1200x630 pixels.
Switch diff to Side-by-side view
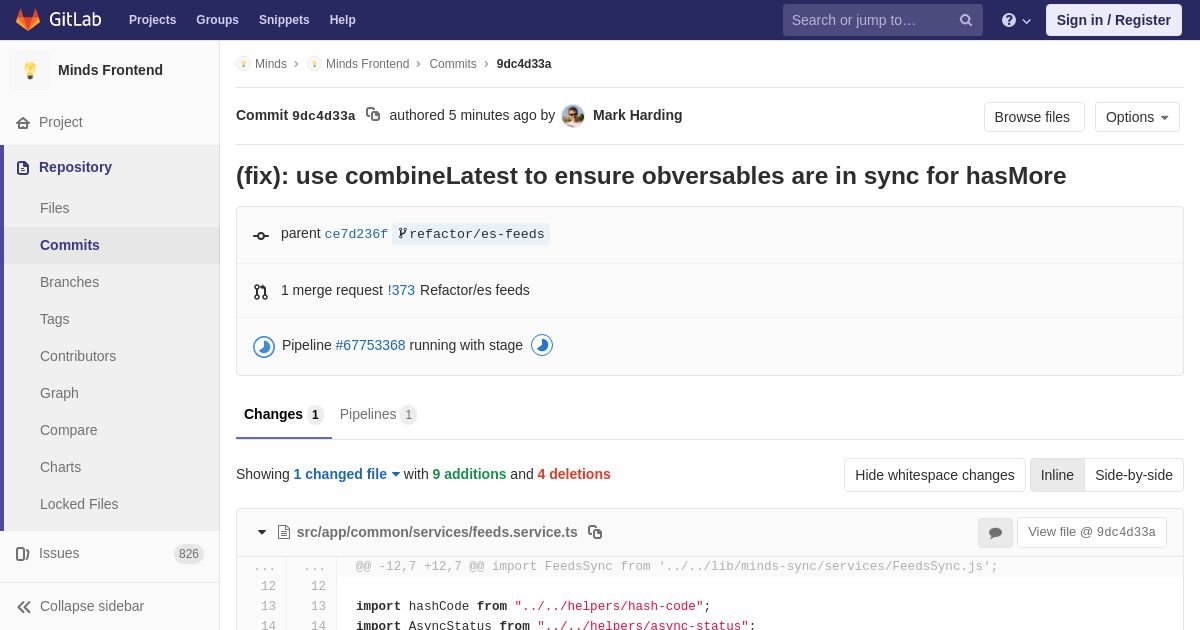[x=1134, y=475]
